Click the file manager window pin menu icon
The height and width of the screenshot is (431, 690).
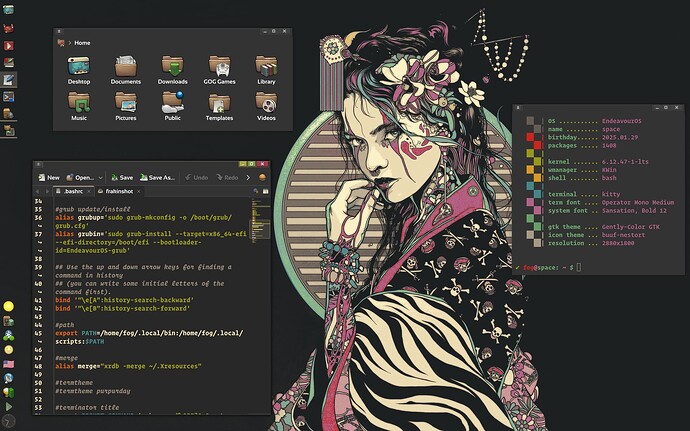[59, 31]
